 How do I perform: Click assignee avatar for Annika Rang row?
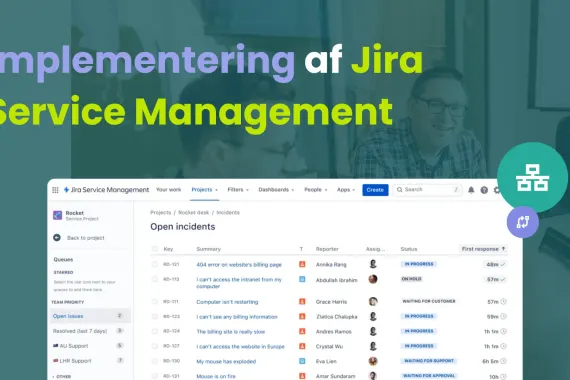pyautogui.click(x=373, y=264)
